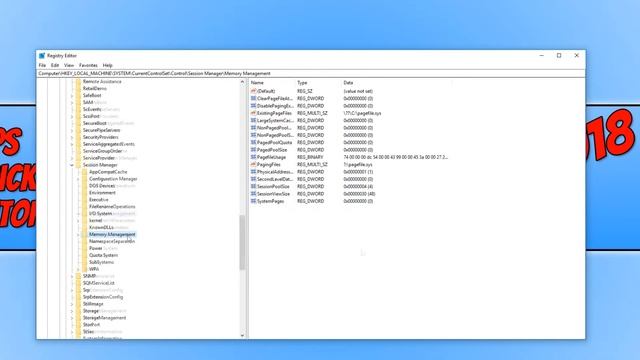The image size is (640, 360).
Task: Click the SessionPoolSize data 0x00000004 (4)
Action: (x=358, y=187)
